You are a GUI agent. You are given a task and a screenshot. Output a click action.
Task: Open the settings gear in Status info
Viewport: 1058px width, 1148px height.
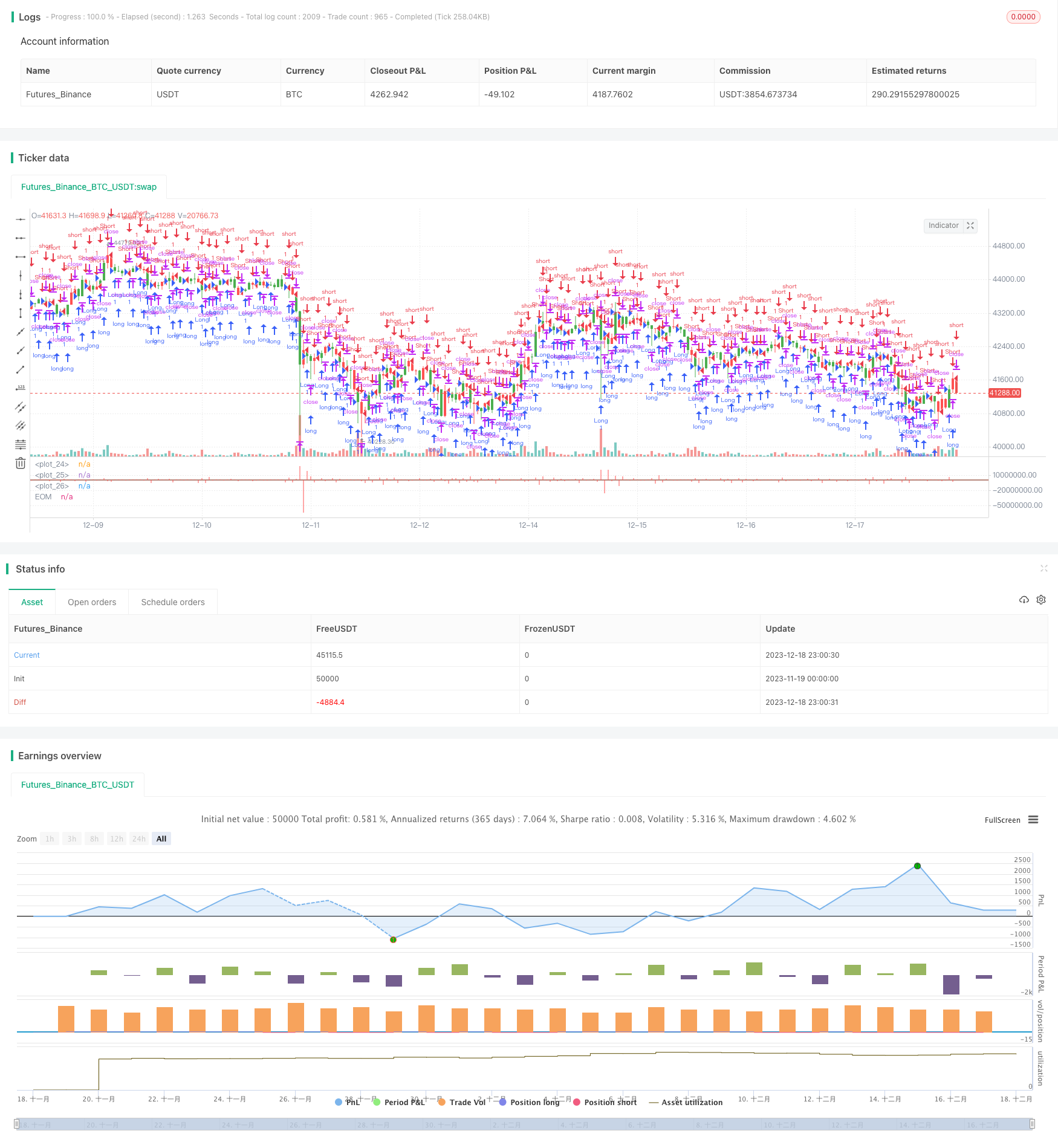click(x=1041, y=600)
